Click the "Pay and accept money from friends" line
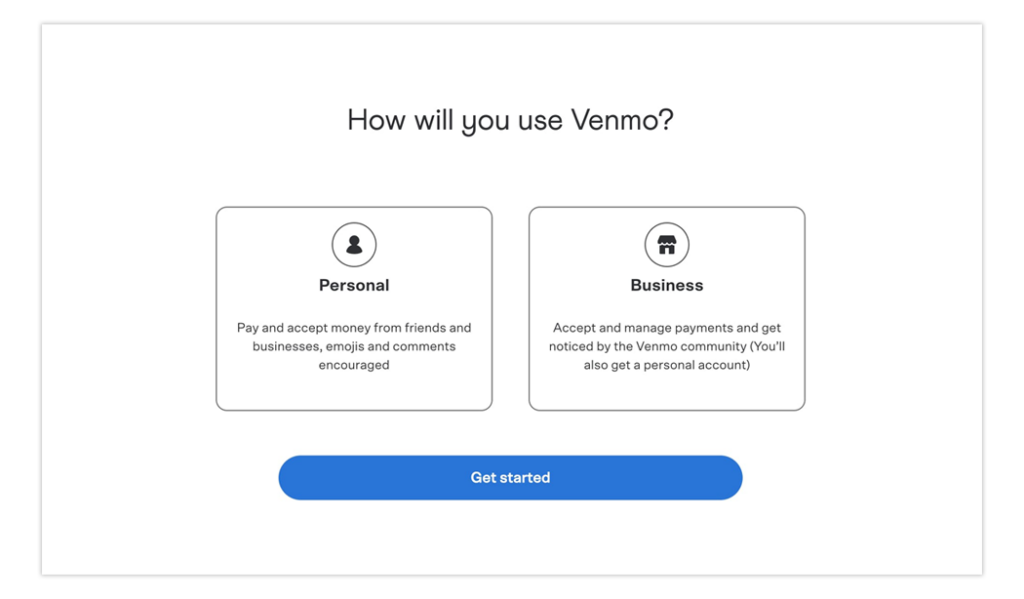This screenshot has width=1024, height=599. (x=354, y=328)
